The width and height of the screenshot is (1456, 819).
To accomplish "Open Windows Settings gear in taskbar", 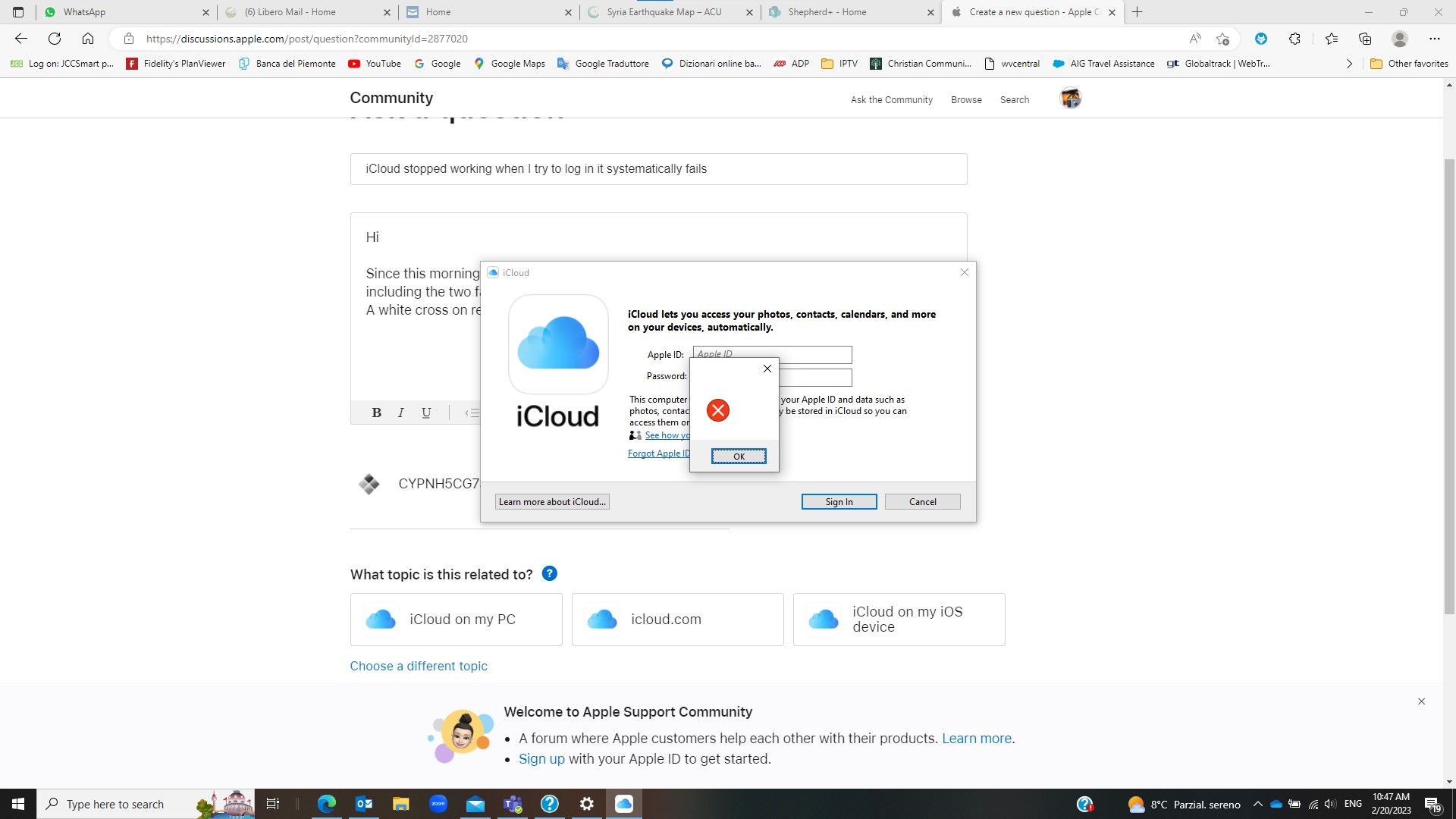I will click(587, 804).
